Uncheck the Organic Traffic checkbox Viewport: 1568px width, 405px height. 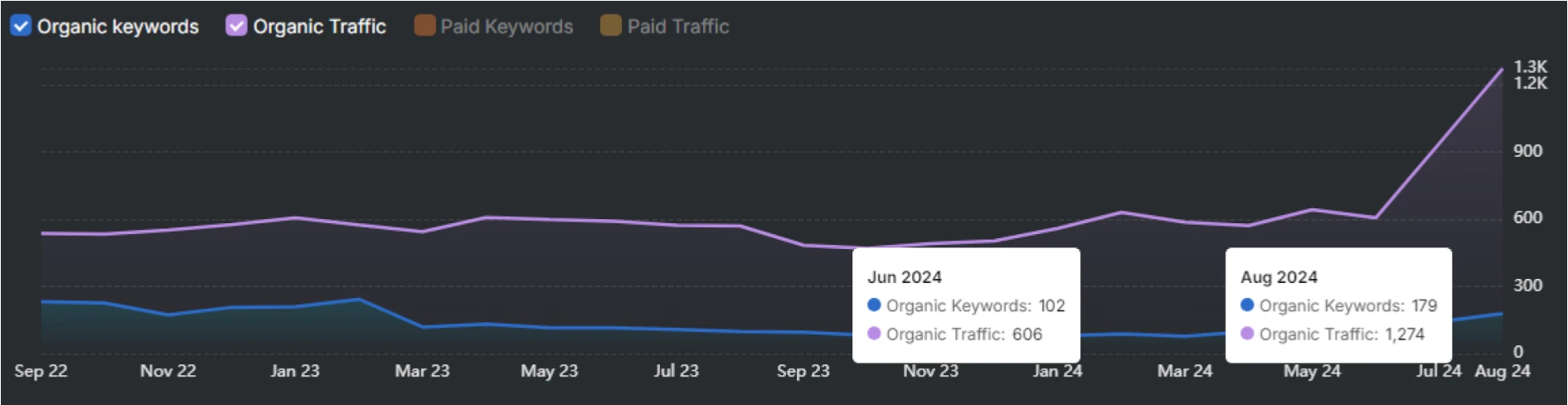click(x=236, y=26)
